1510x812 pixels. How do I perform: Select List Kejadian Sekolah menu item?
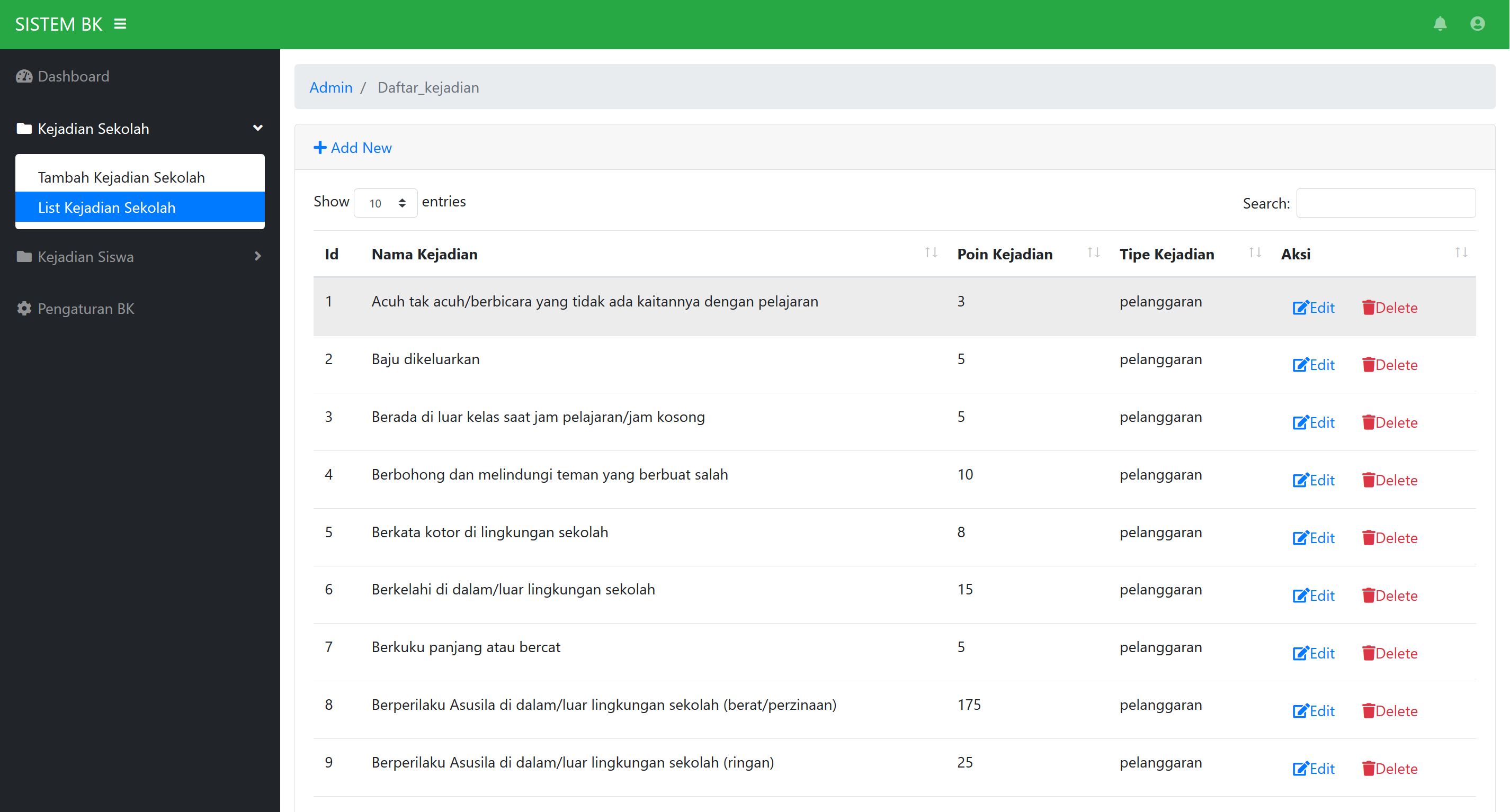(x=140, y=207)
